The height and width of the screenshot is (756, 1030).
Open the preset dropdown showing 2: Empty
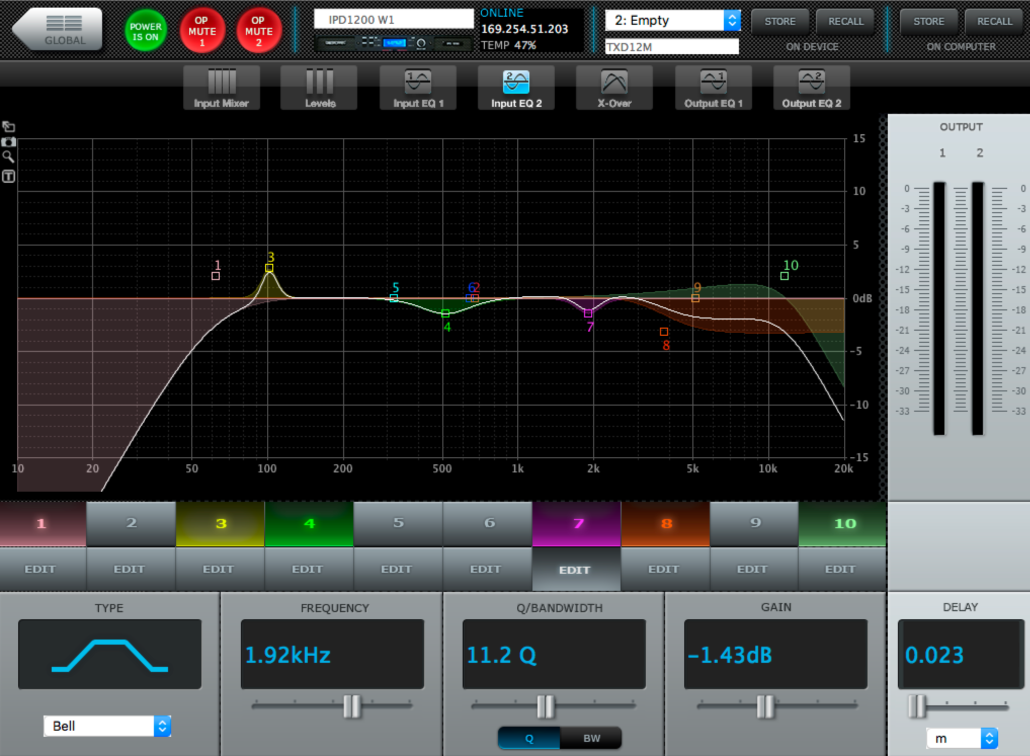point(673,20)
